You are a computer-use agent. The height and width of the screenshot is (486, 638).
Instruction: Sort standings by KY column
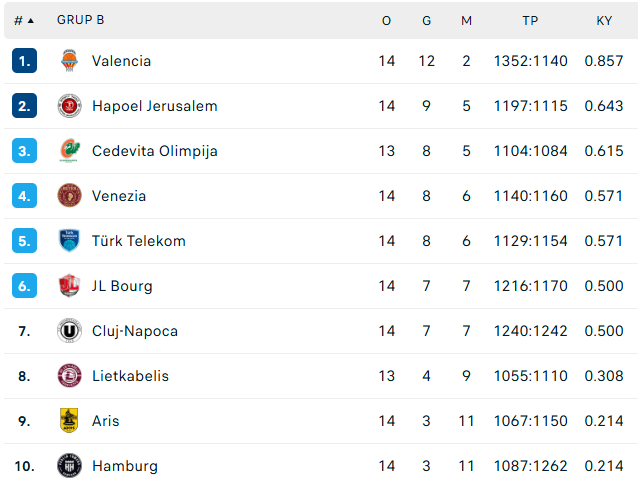point(604,20)
